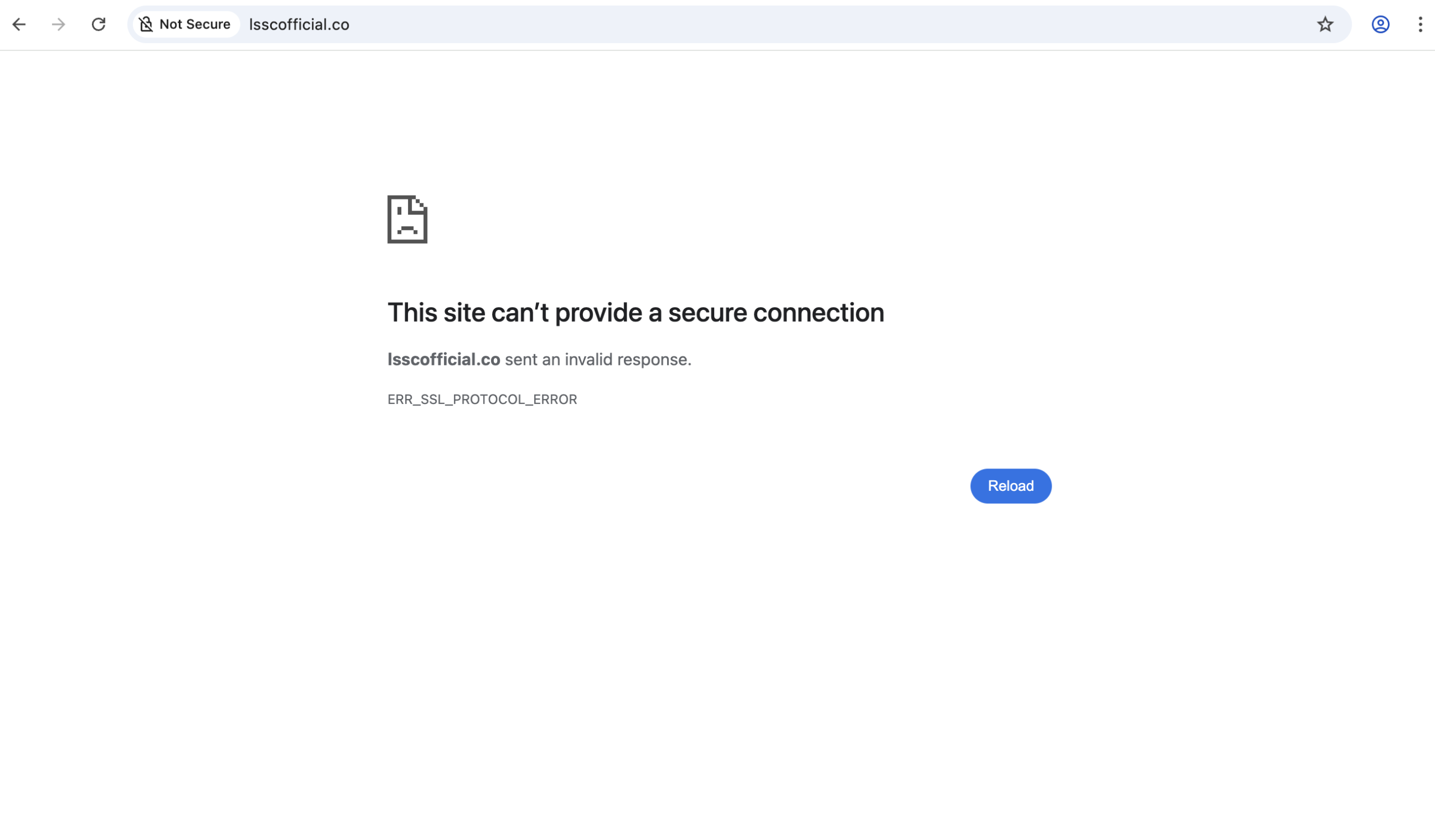The image size is (1435, 840).
Task: Star this page to bookmark it
Action: click(1325, 25)
